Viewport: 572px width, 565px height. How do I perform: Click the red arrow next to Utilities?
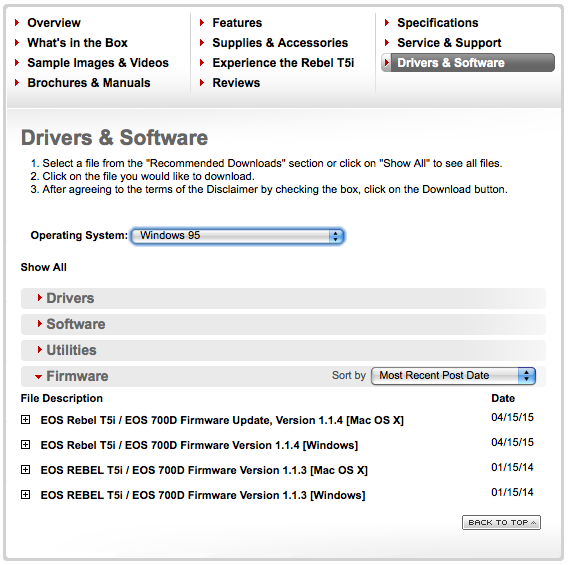click(x=40, y=350)
